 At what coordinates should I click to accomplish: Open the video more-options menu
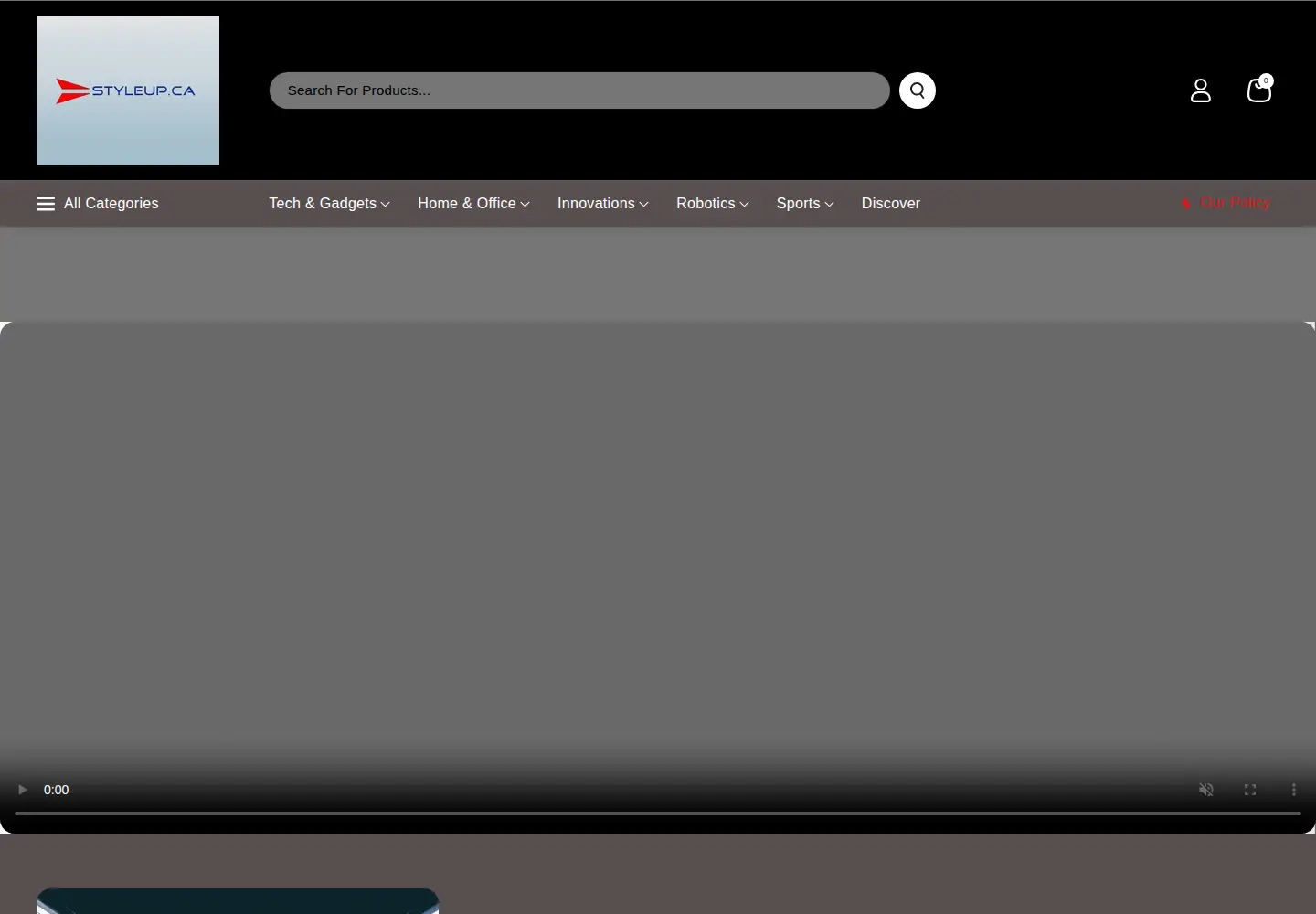pos(1294,790)
